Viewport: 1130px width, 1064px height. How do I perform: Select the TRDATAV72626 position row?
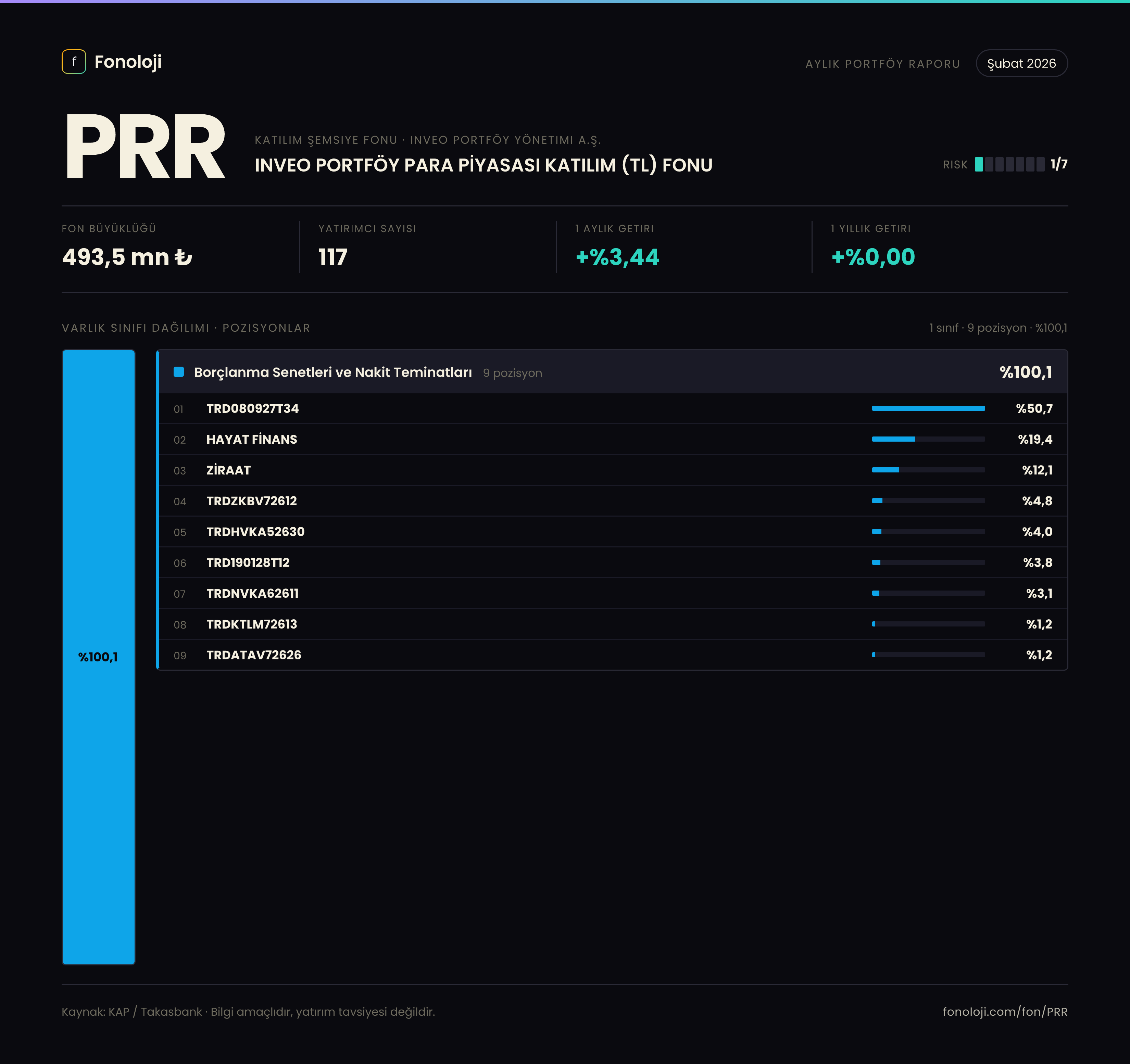(x=613, y=654)
